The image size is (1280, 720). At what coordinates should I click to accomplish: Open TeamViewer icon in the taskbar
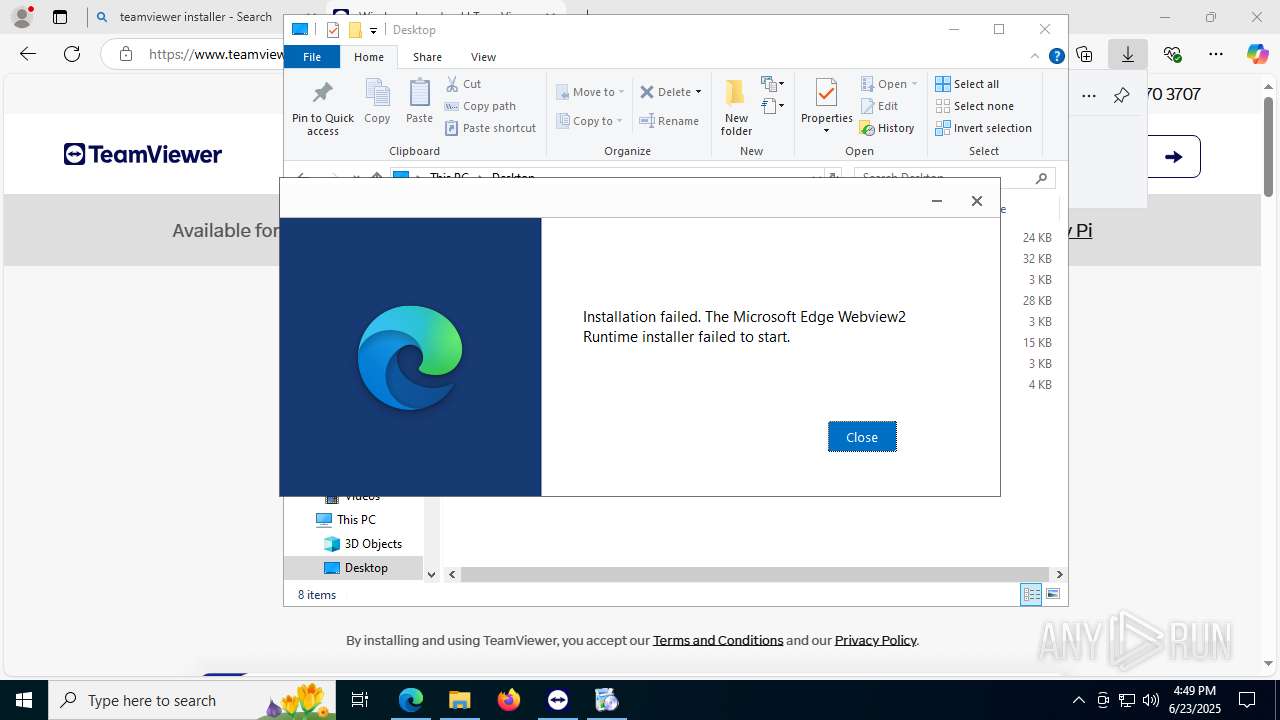click(558, 700)
